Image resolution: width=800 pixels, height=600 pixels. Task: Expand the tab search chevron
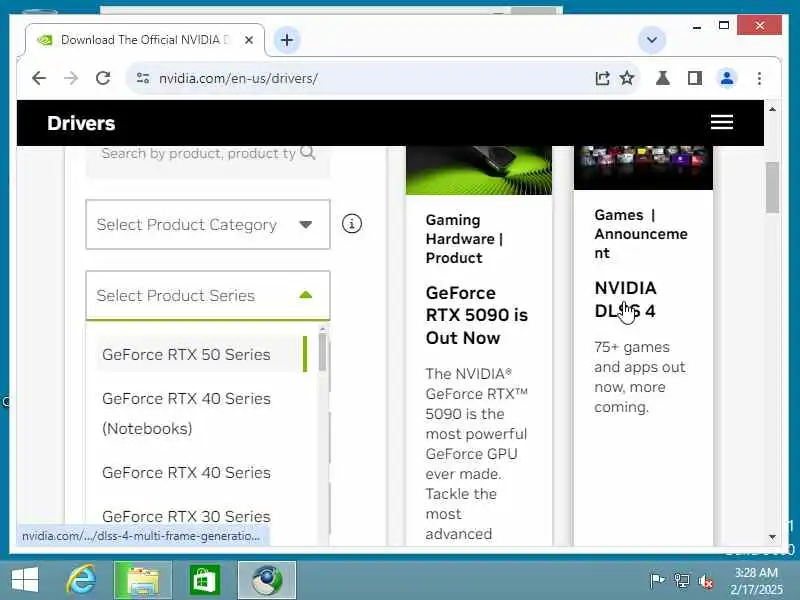click(x=652, y=40)
